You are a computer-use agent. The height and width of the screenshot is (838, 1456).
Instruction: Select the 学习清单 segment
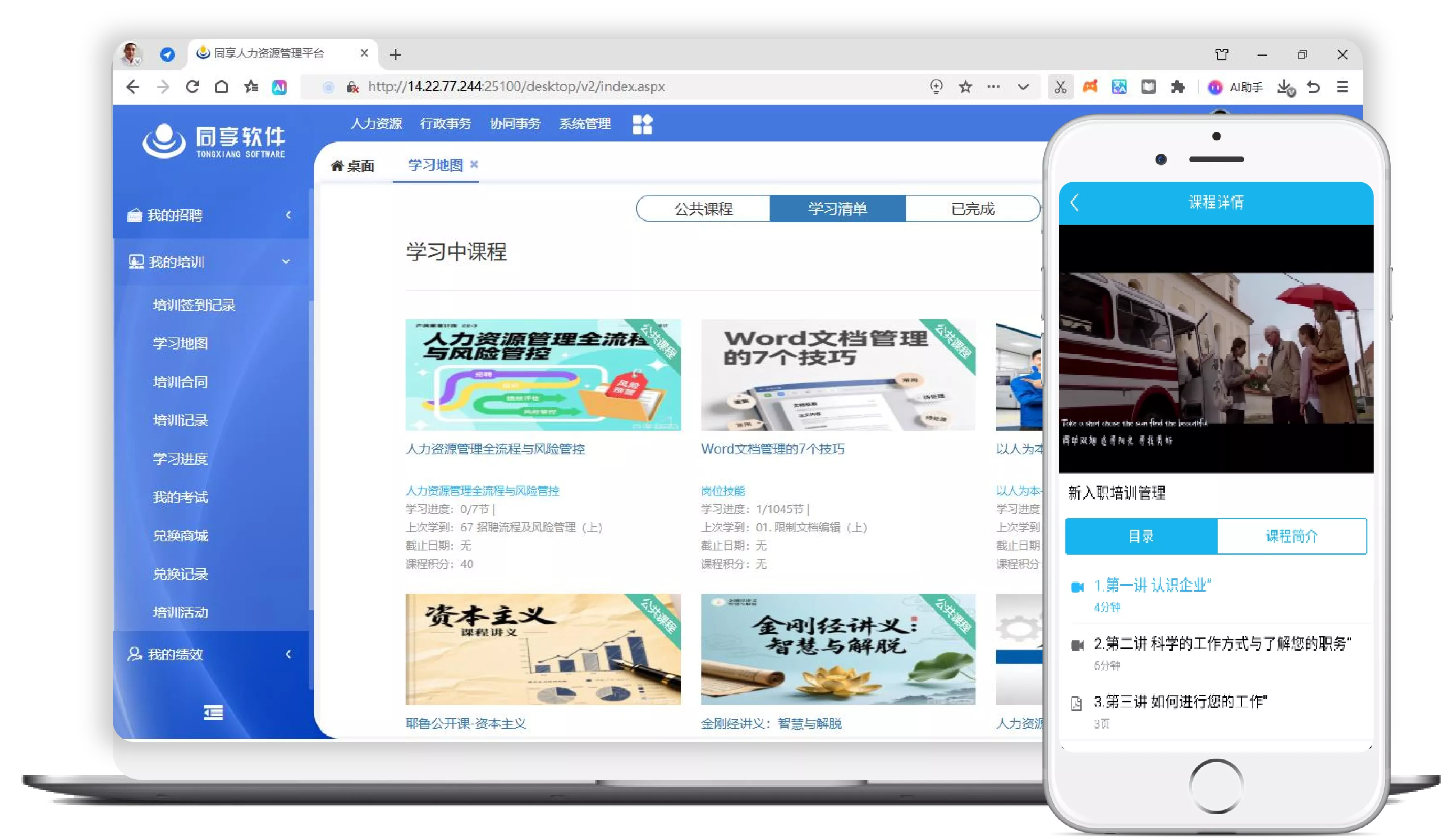837,208
